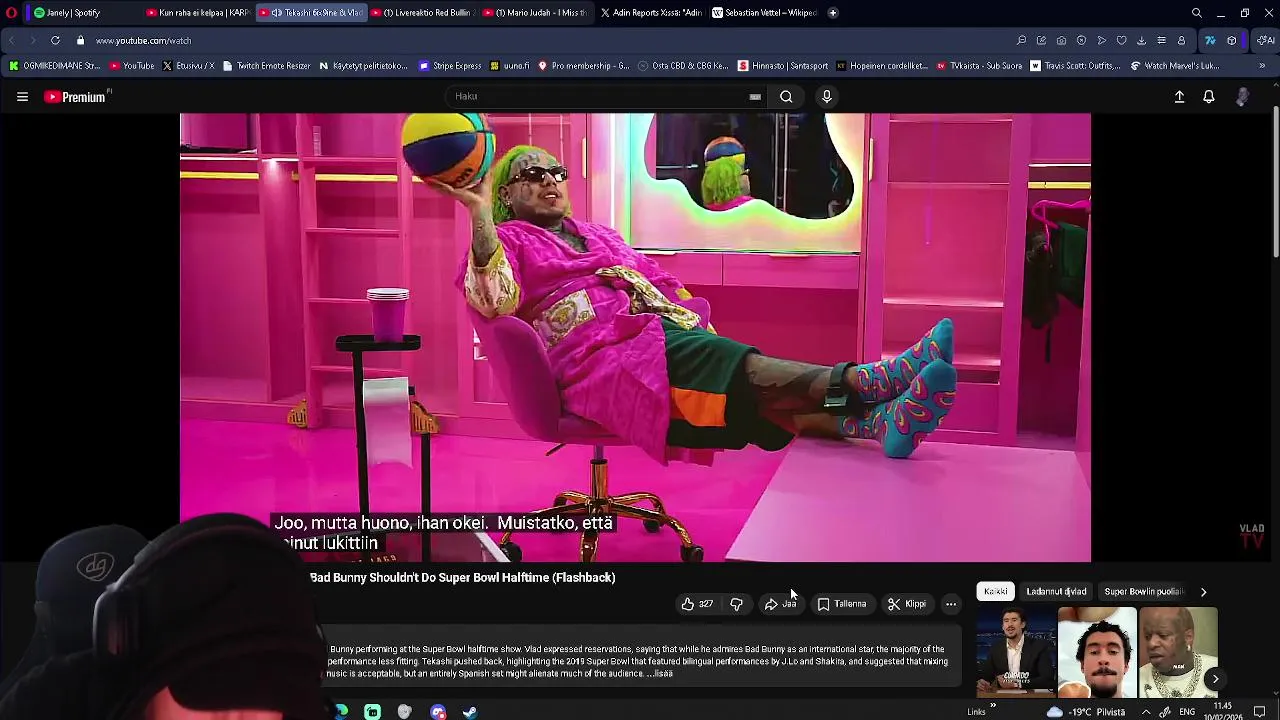Open the Watch Marvel's bookmark
This screenshot has width=1280, height=720.
1175,66
